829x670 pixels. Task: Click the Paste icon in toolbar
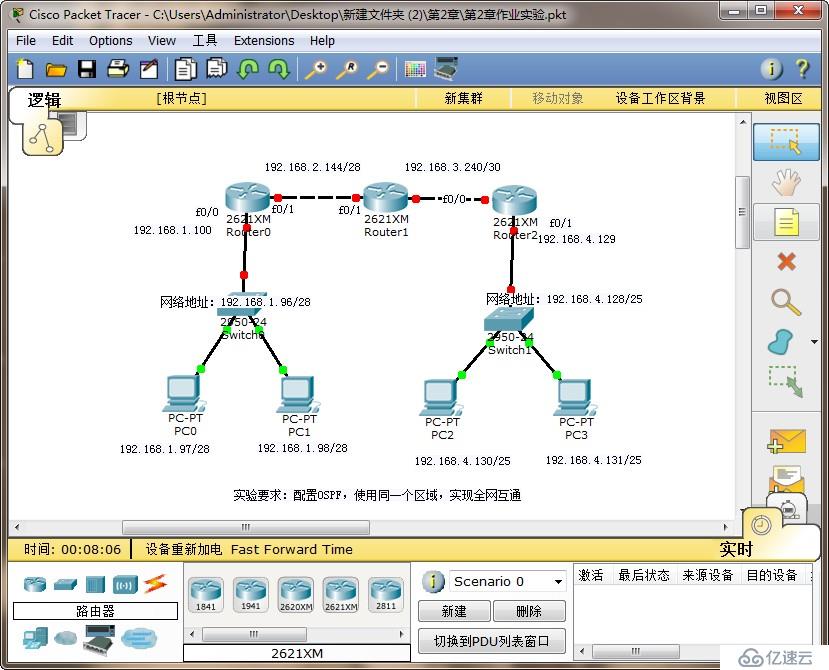click(217, 68)
